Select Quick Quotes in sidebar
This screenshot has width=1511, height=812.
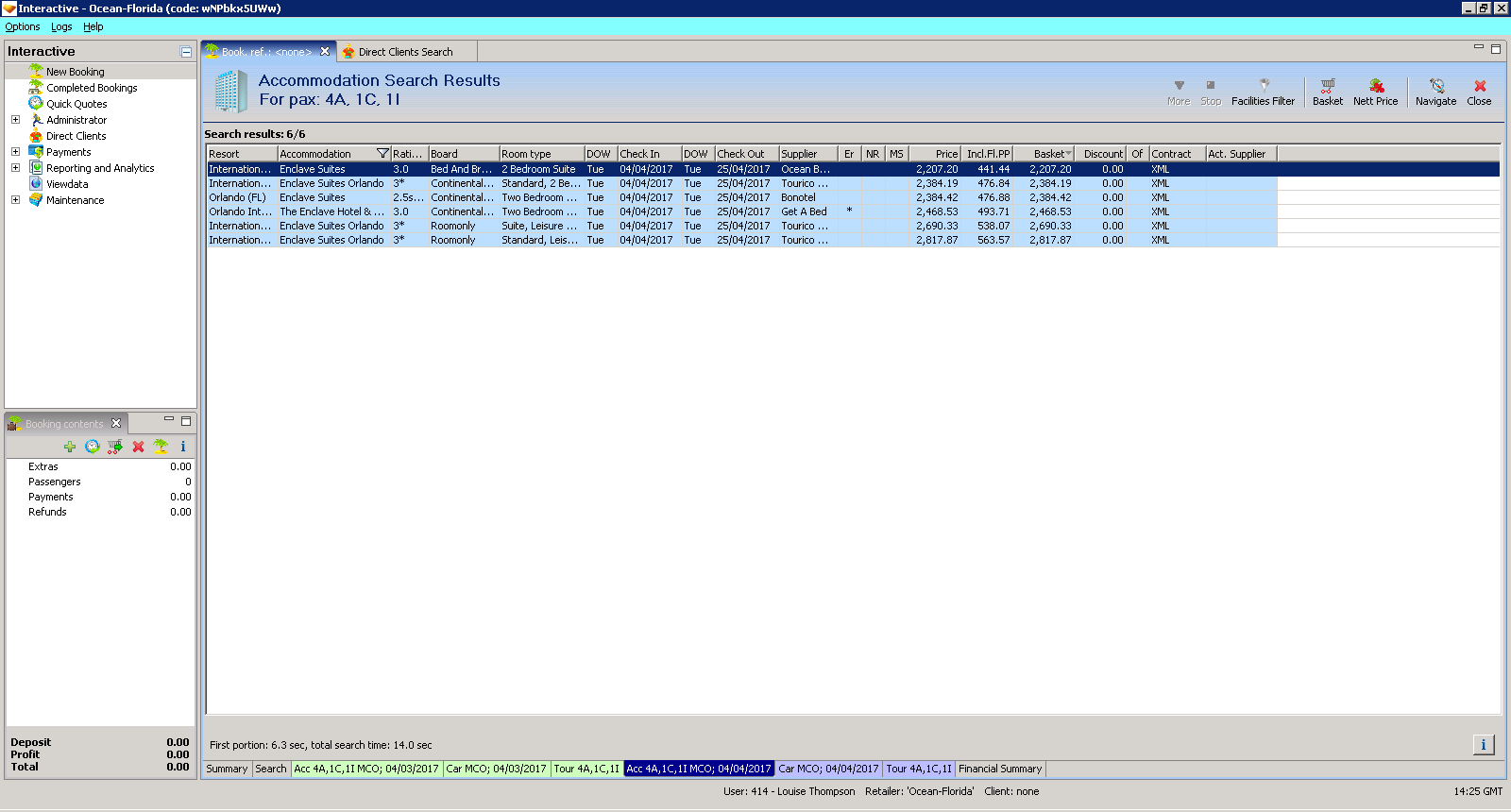click(x=76, y=104)
